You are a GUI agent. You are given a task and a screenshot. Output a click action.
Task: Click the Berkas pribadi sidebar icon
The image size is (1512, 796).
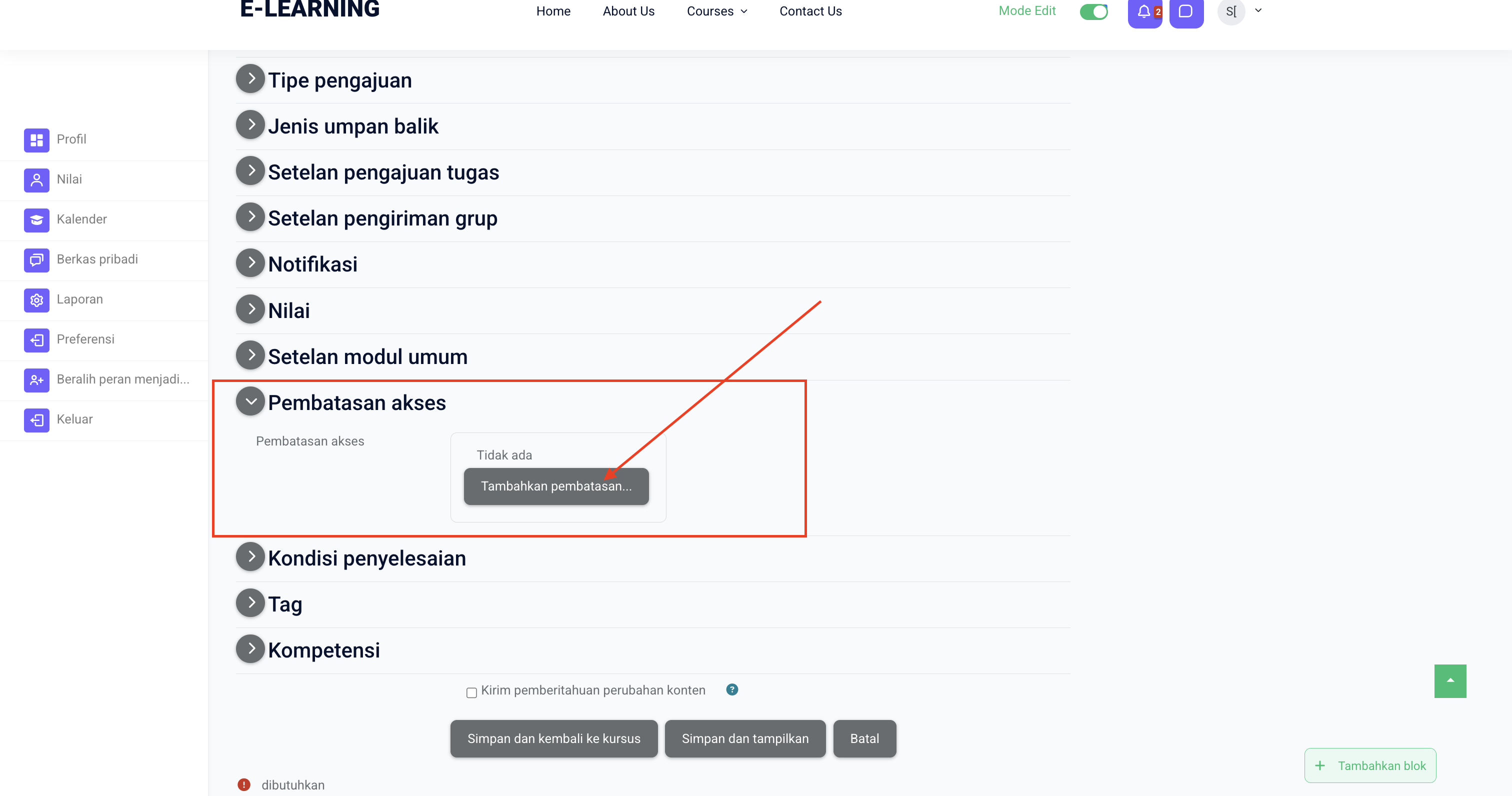(36, 259)
